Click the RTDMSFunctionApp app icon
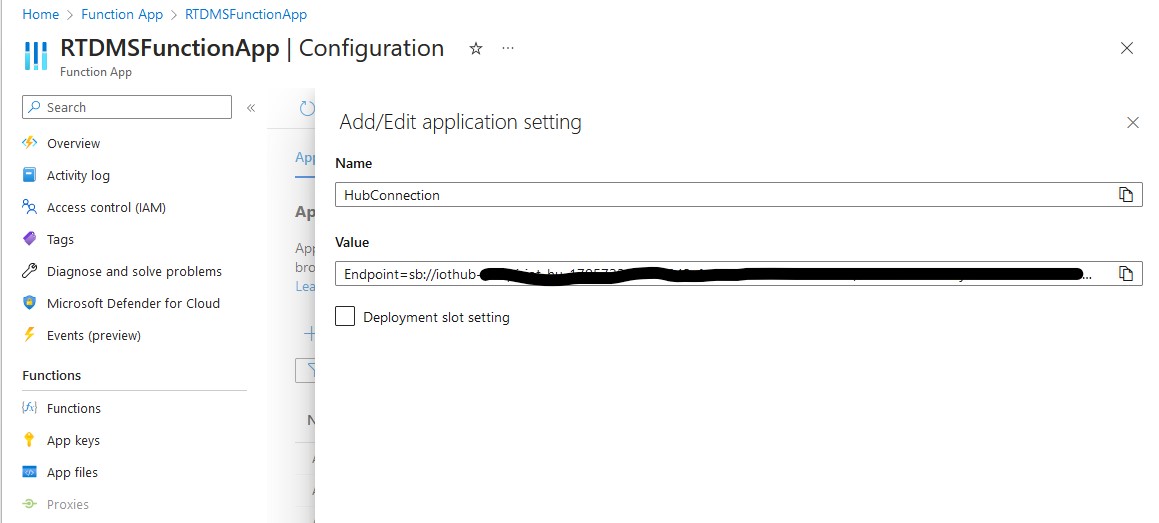Image resolution: width=1159 pixels, height=523 pixels. (x=36, y=55)
